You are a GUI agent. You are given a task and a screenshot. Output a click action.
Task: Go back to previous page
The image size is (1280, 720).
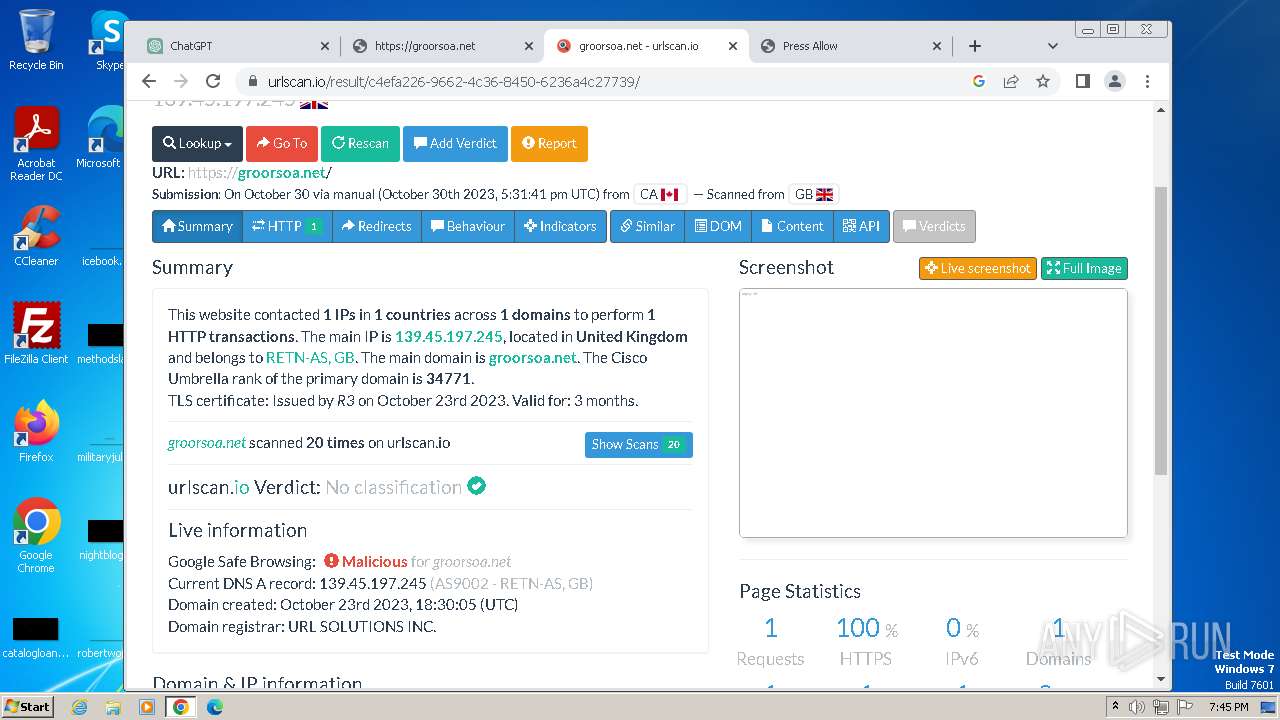pyautogui.click(x=149, y=82)
